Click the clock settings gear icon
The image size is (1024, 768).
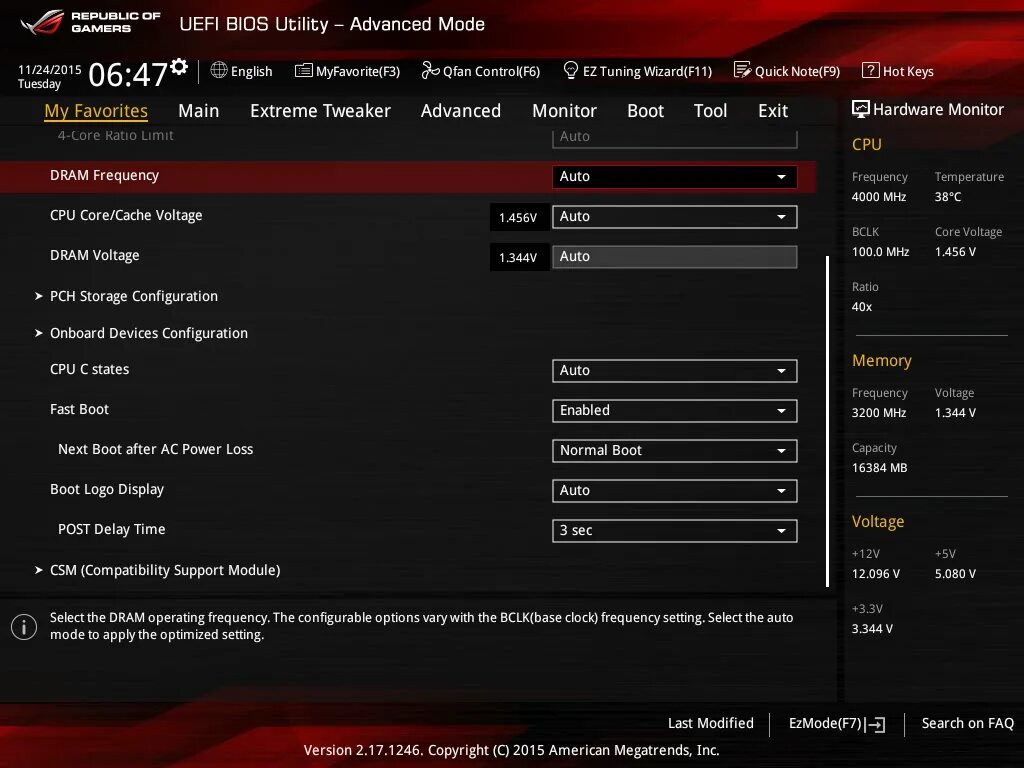click(179, 67)
